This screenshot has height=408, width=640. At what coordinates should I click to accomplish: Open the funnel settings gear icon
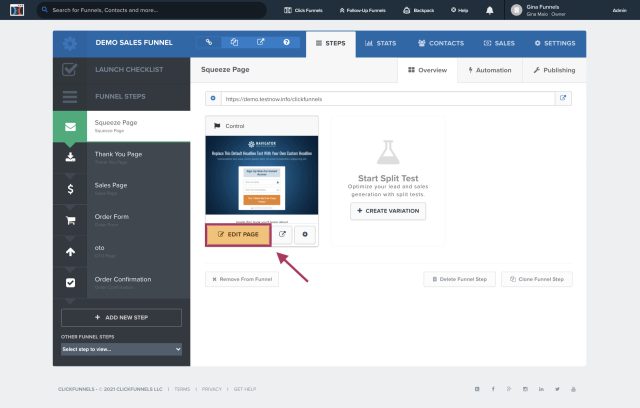click(x=70, y=43)
